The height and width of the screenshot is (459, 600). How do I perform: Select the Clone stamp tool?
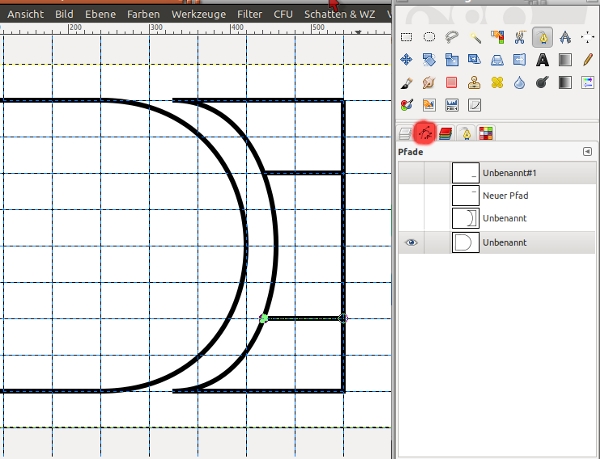pyautogui.click(x=475, y=83)
